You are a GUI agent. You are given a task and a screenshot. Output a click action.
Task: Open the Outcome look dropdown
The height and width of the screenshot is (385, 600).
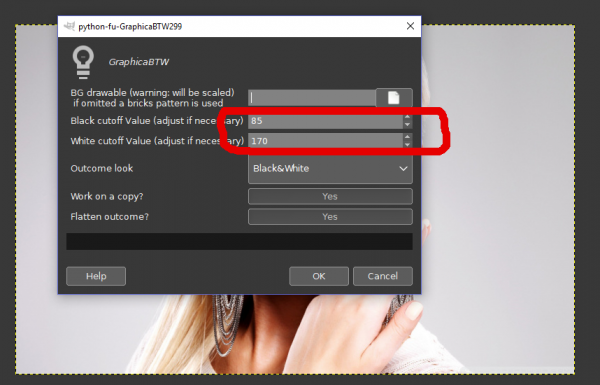[x=330, y=168]
